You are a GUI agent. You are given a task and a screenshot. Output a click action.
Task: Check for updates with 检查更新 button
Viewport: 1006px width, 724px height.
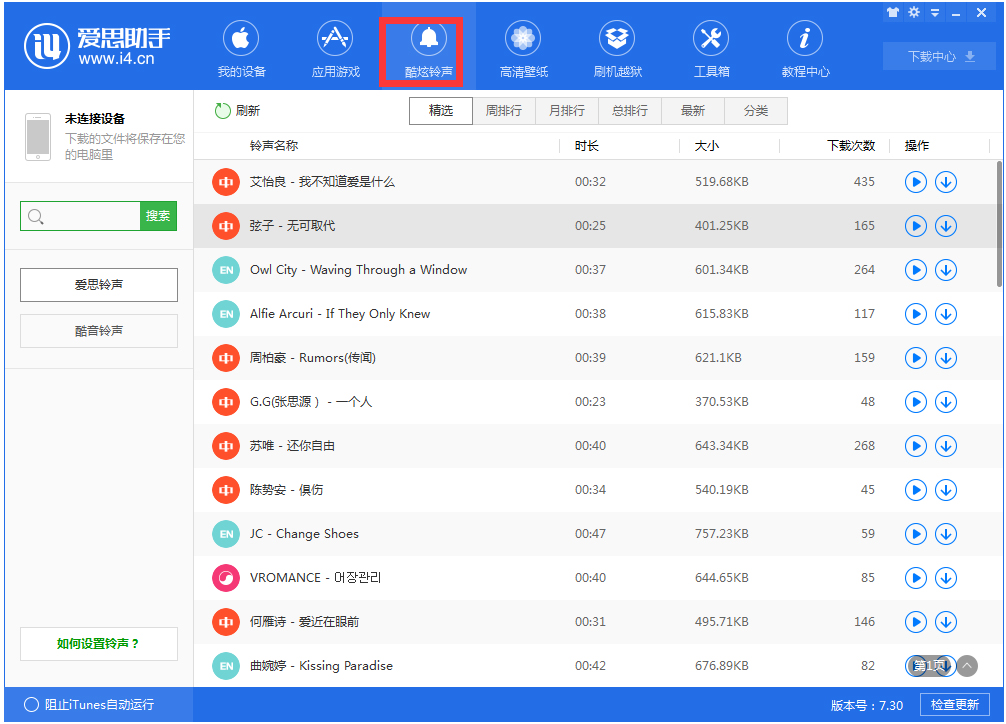[957, 704]
